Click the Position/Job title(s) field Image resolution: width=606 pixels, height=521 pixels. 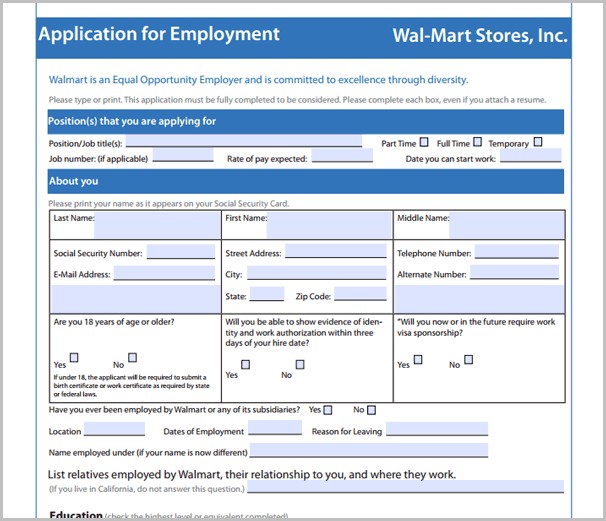(244, 141)
